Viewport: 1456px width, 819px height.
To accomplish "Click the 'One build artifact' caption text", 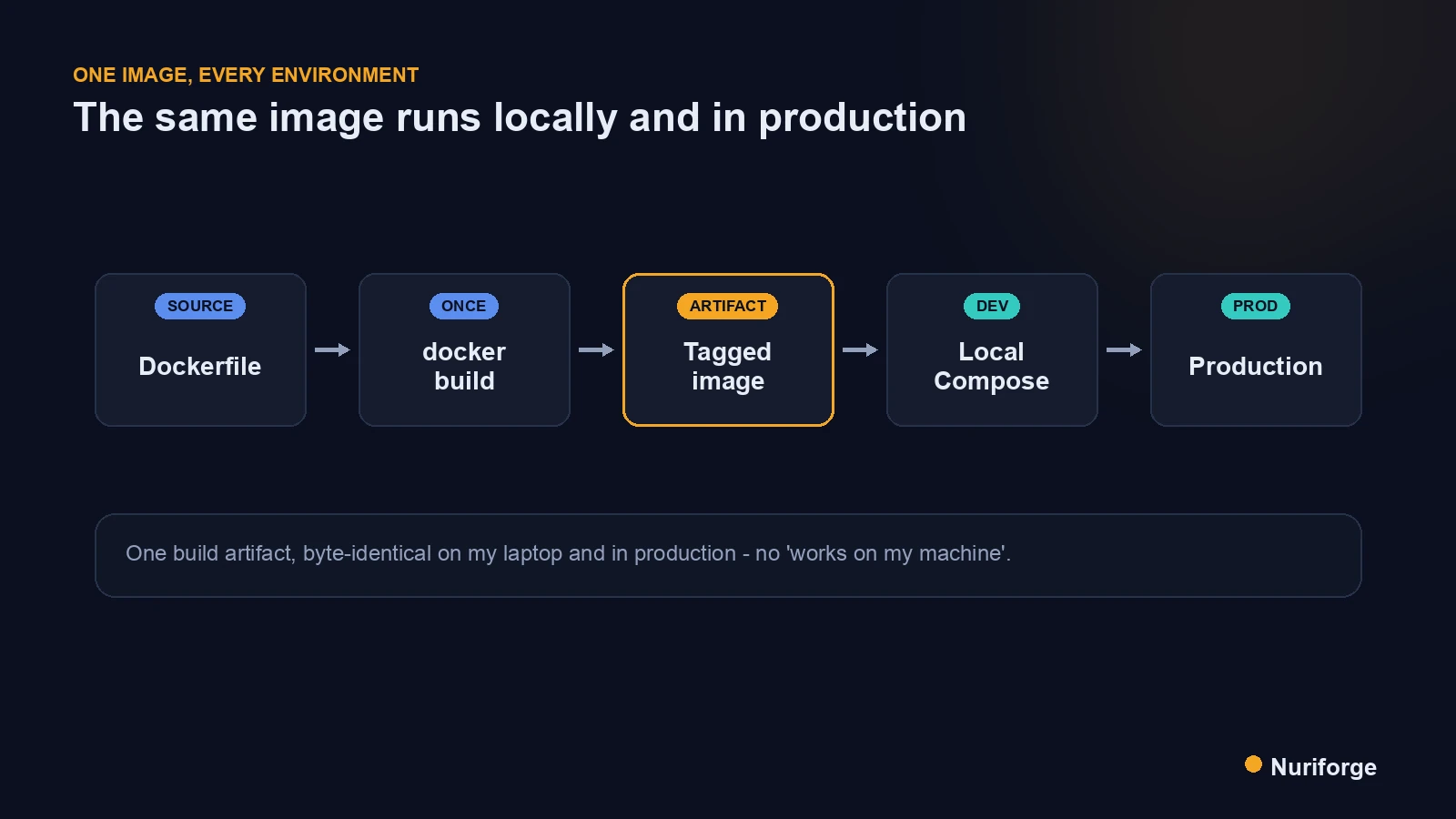I will (568, 553).
